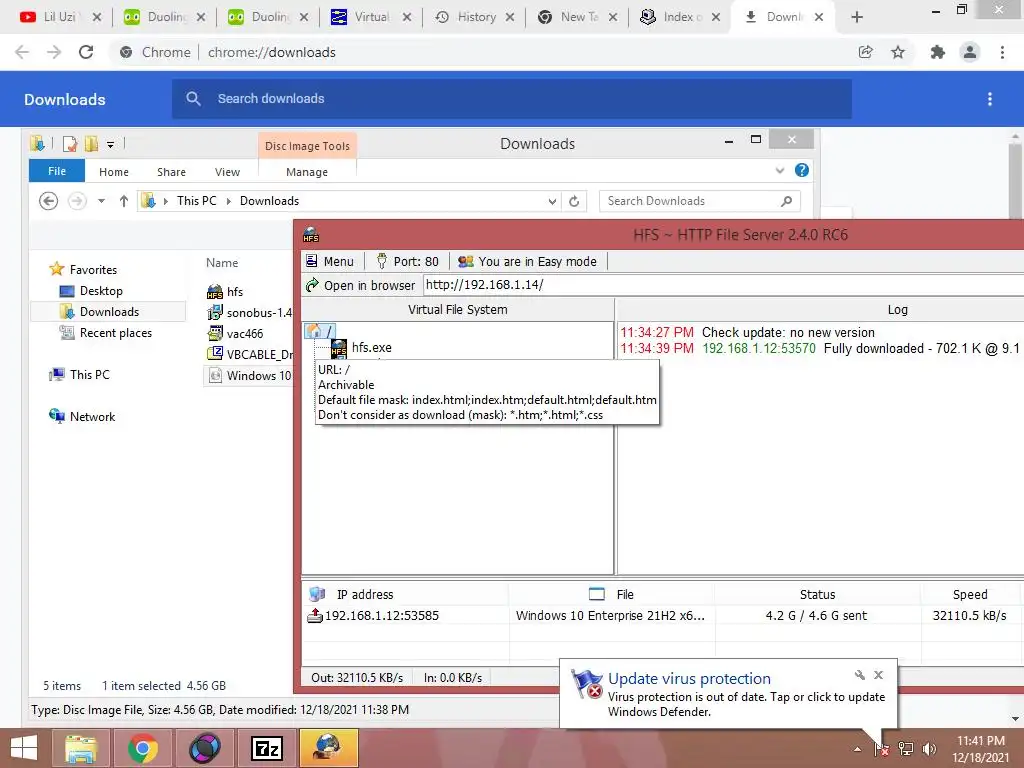Open 7-Zip from the taskbar
The height and width of the screenshot is (768, 1024).
tap(267, 748)
